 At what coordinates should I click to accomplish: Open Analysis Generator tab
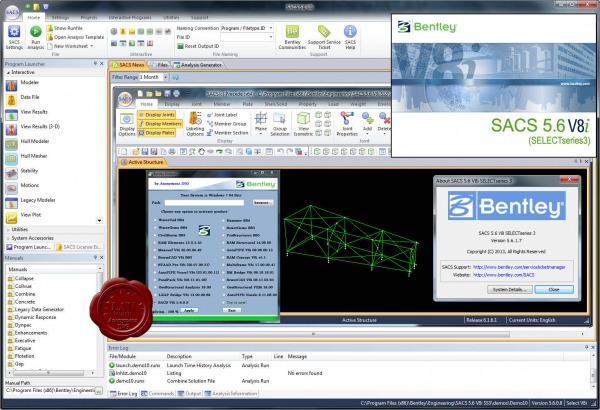coord(198,65)
